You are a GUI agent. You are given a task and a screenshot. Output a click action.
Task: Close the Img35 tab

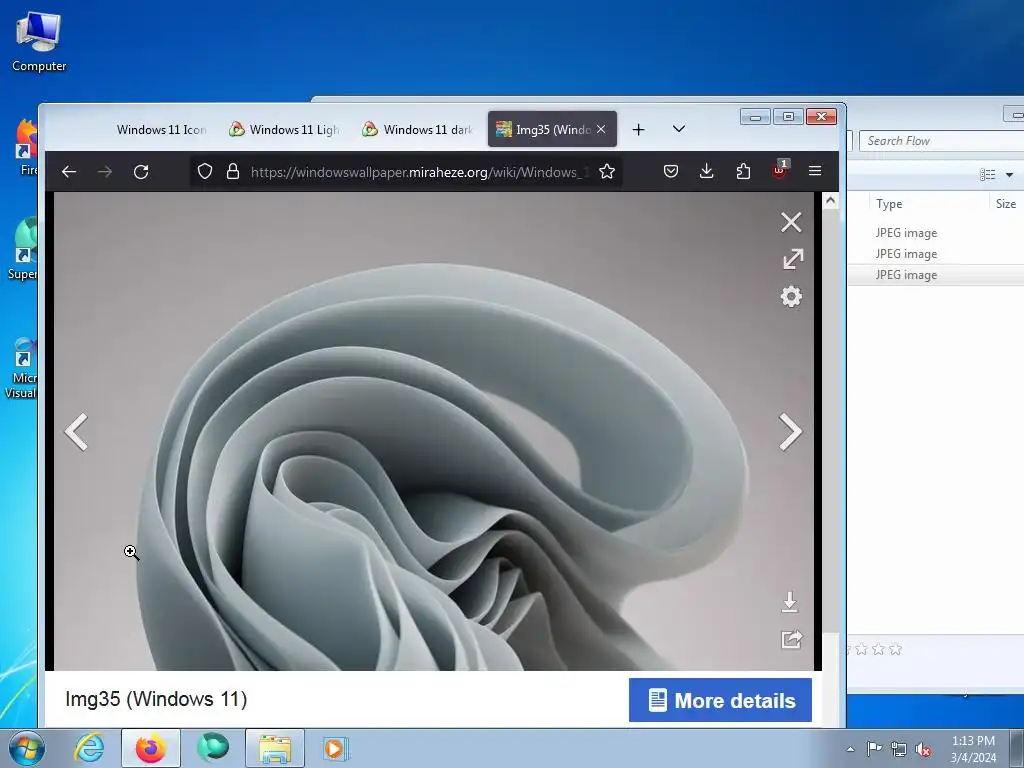coord(601,129)
